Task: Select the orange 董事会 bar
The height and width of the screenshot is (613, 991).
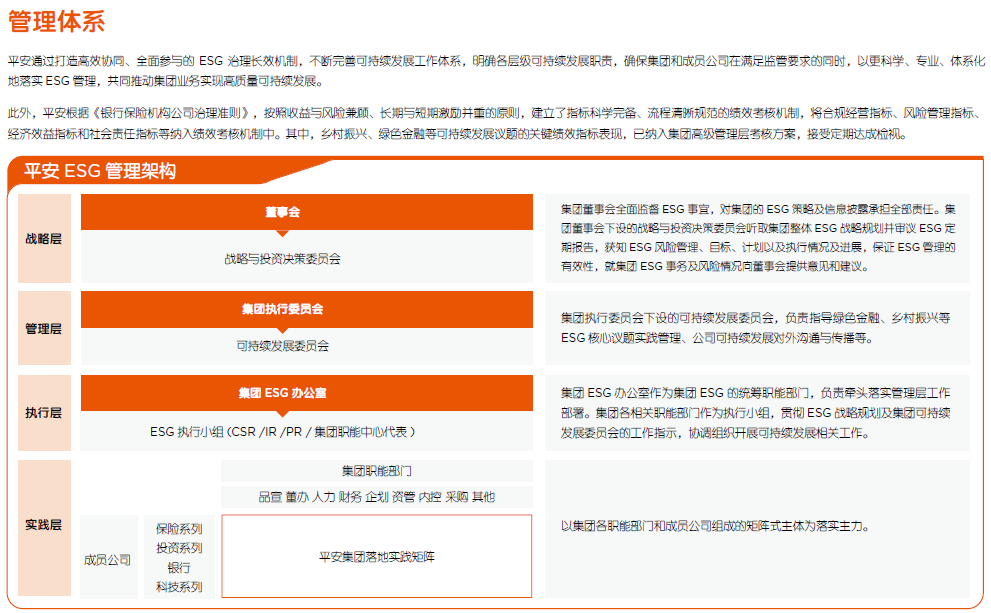Action: pos(282,212)
